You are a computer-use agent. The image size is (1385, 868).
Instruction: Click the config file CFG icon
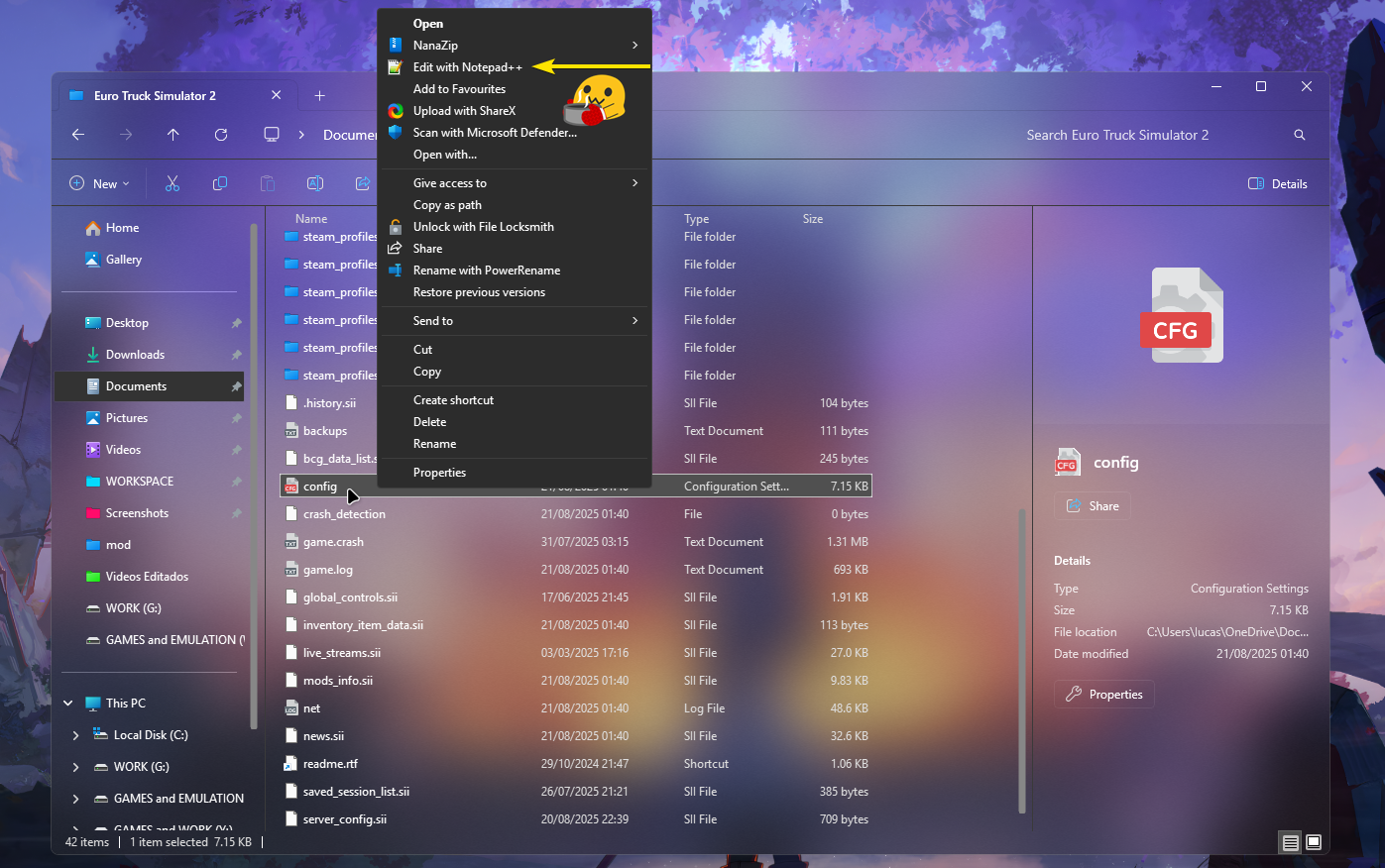click(291, 487)
